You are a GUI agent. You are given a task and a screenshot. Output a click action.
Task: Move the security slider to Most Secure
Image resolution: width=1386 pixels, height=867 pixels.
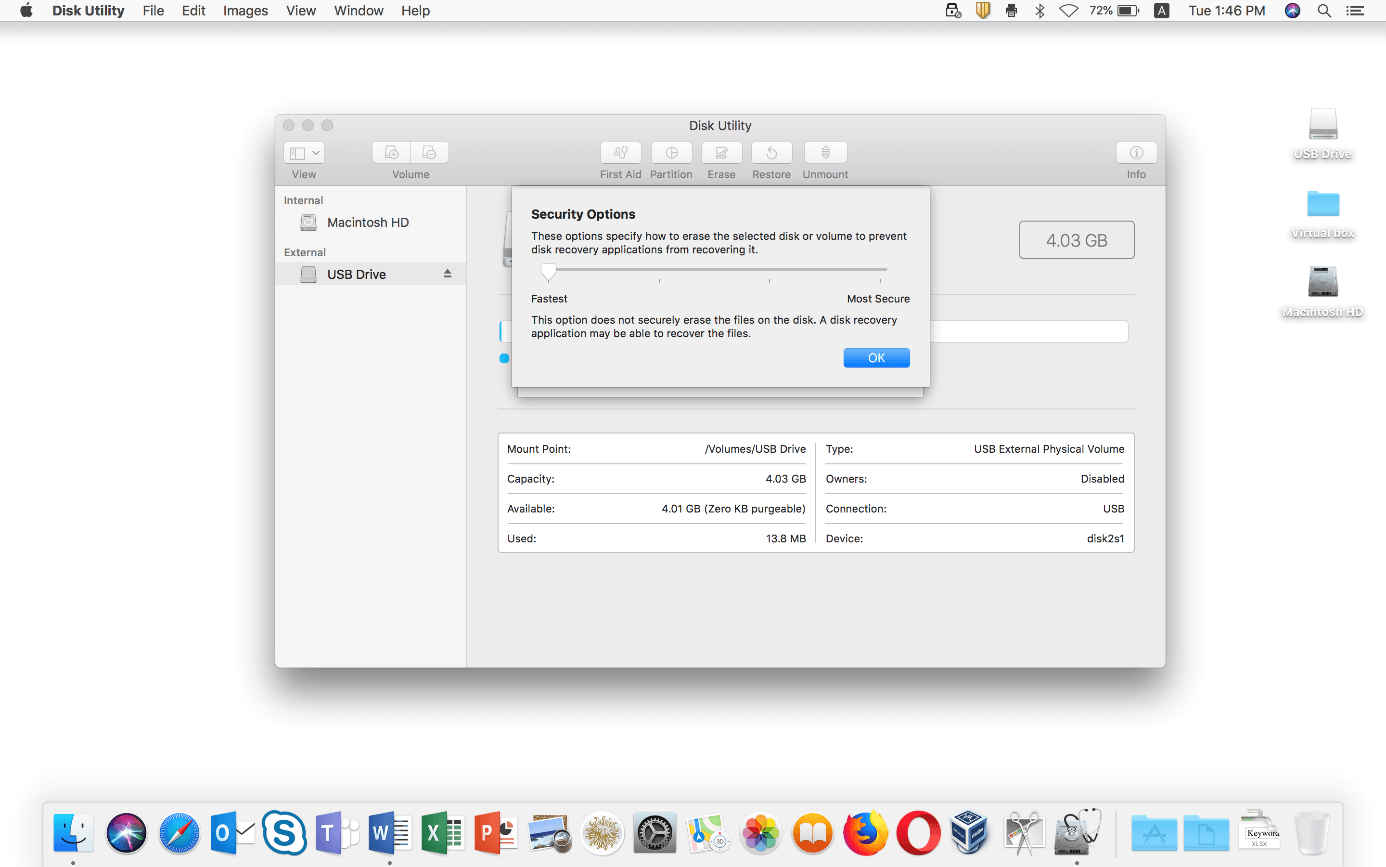pos(884,270)
